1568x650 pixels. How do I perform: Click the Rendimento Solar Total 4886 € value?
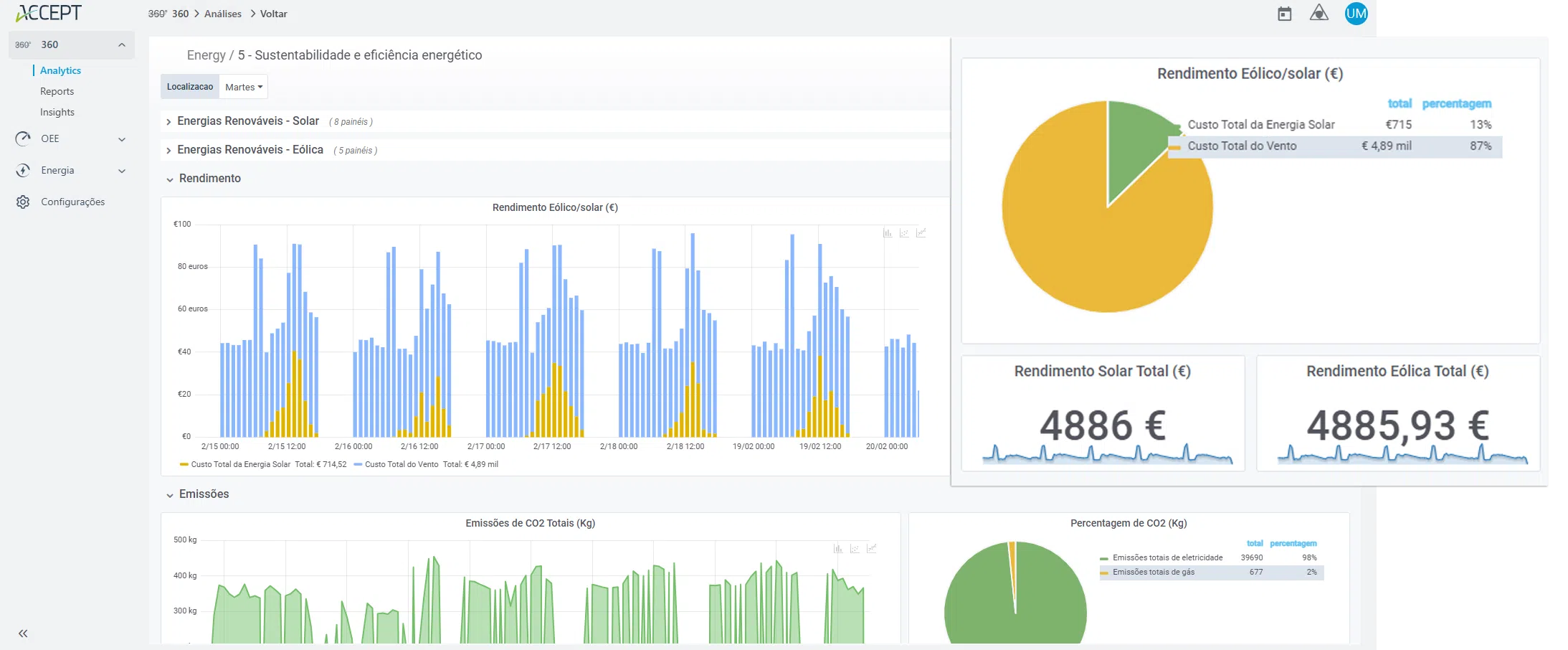1103,425
